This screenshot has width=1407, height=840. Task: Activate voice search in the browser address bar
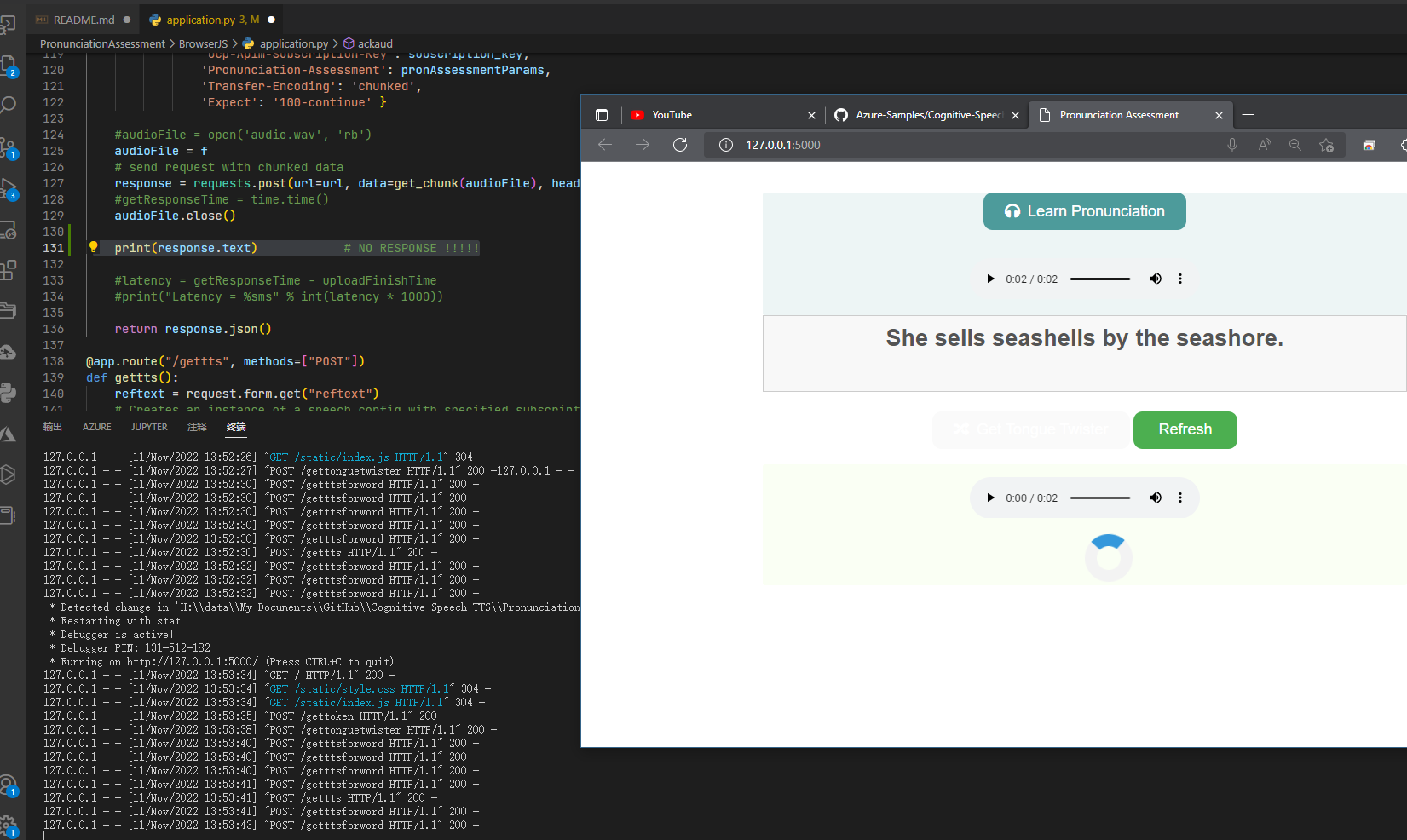point(1232,145)
